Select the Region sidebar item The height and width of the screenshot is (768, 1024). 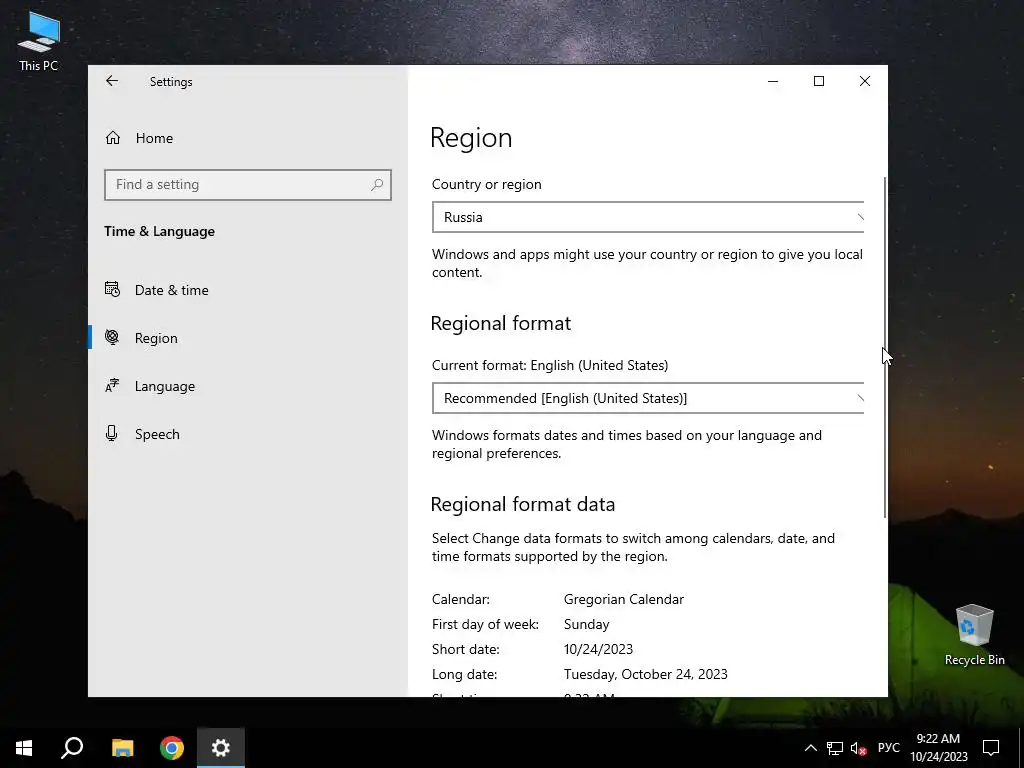pos(248,338)
